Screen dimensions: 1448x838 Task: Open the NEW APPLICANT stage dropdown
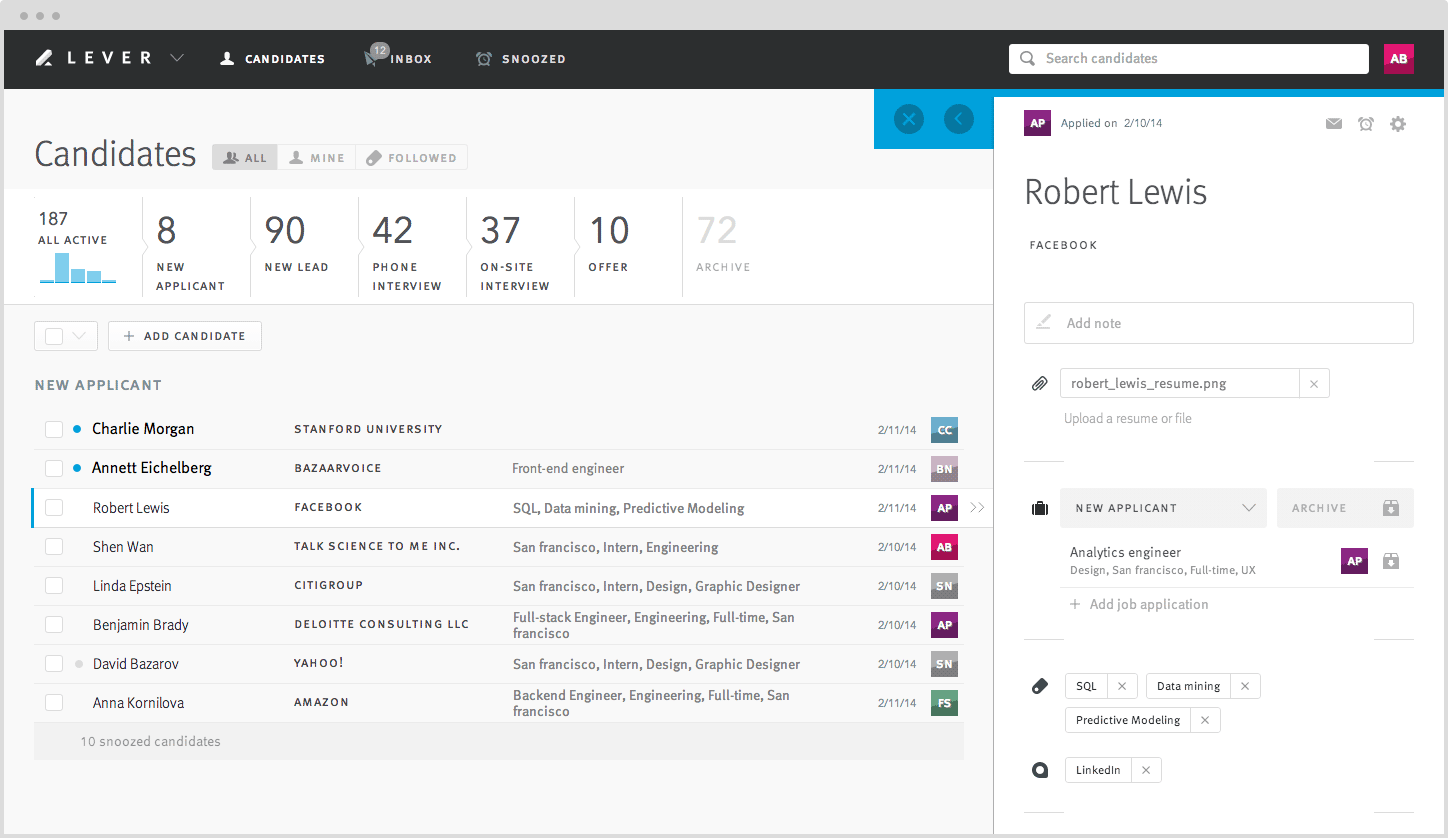click(x=1163, y=508)
